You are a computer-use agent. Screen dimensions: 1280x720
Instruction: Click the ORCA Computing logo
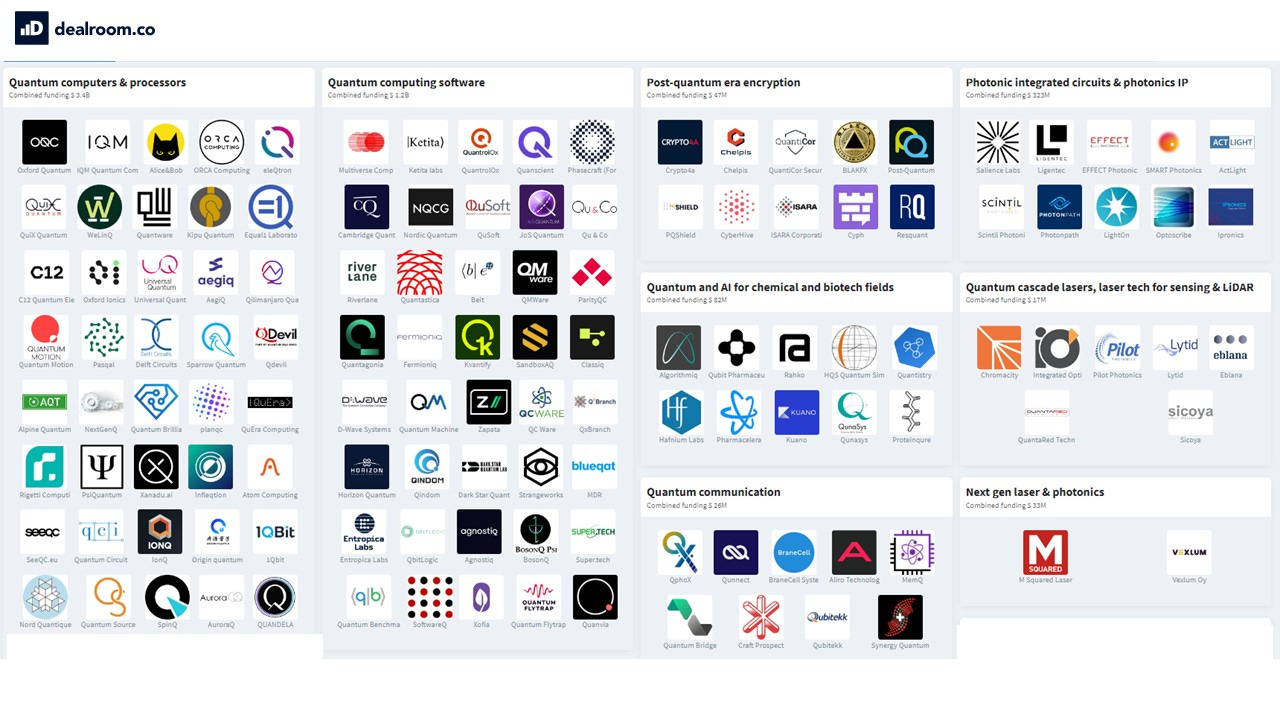(x=221, y=142)
